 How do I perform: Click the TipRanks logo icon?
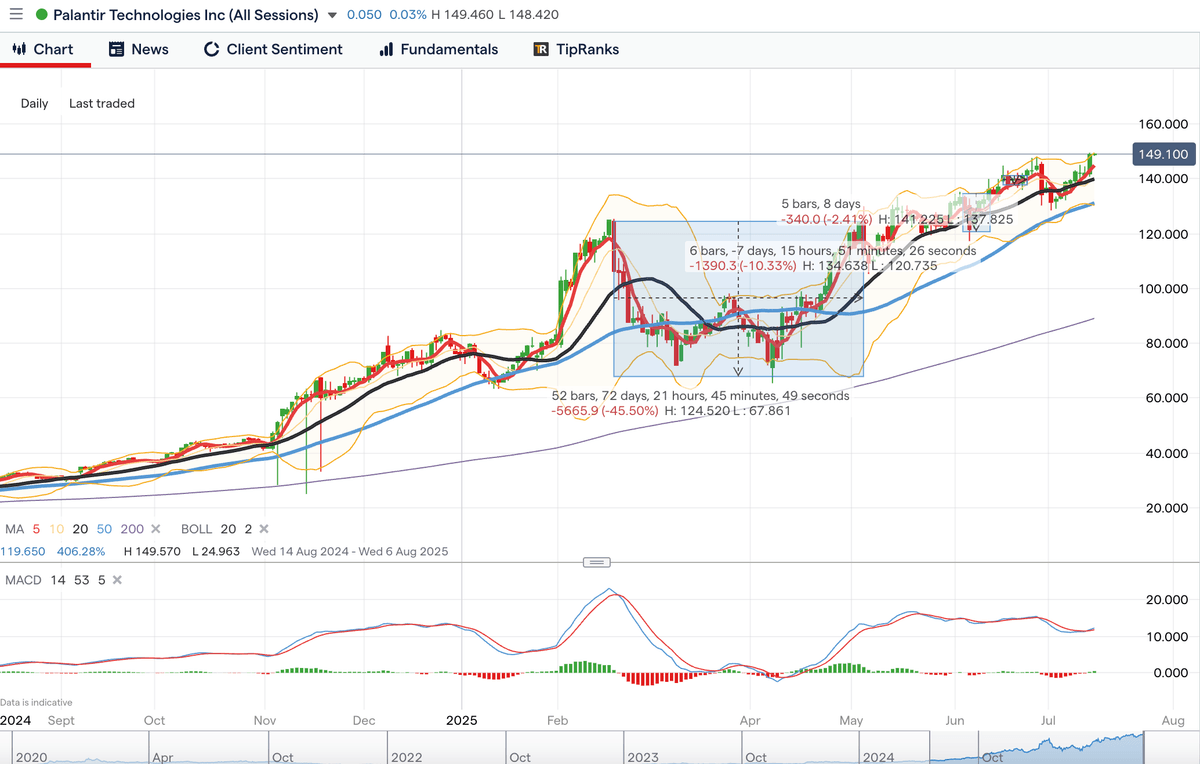point(541,49)
